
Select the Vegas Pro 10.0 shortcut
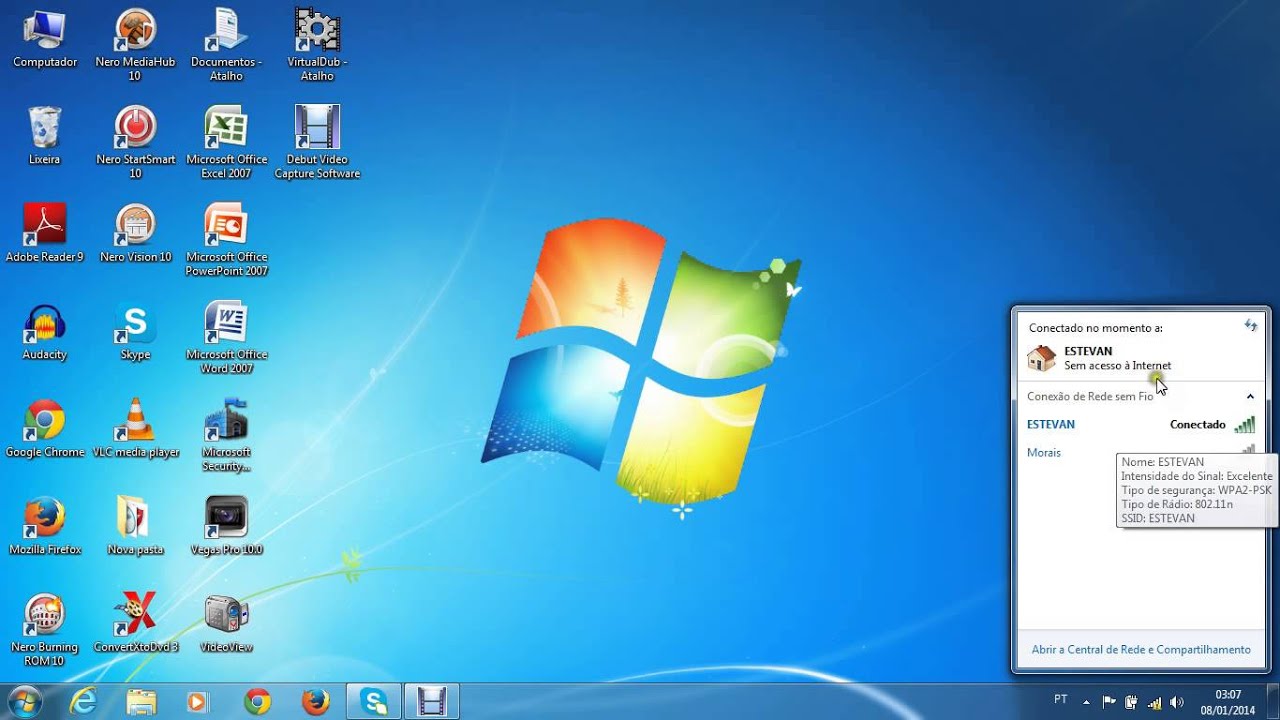pyautogui.click(x=226, y=526)
